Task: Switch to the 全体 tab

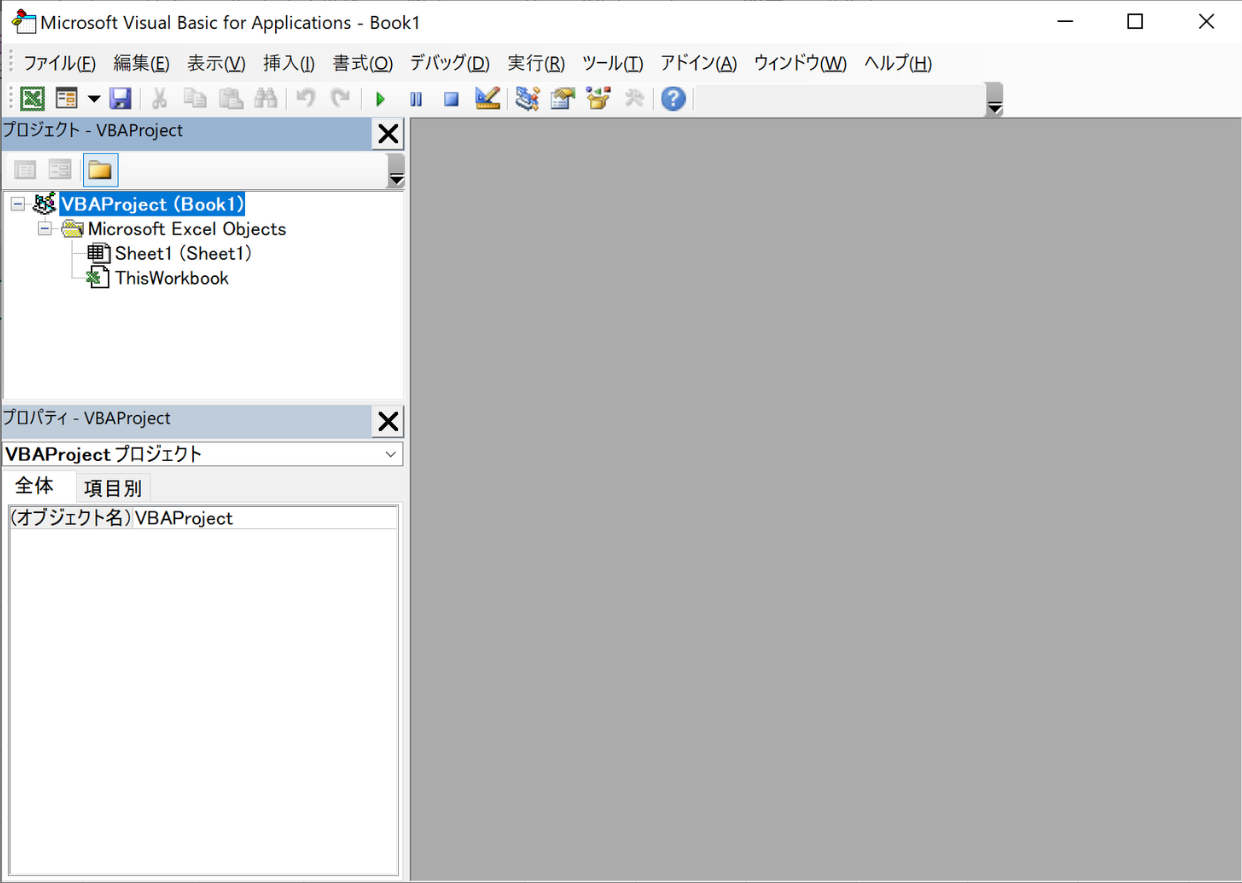Action: coord(35,486)
